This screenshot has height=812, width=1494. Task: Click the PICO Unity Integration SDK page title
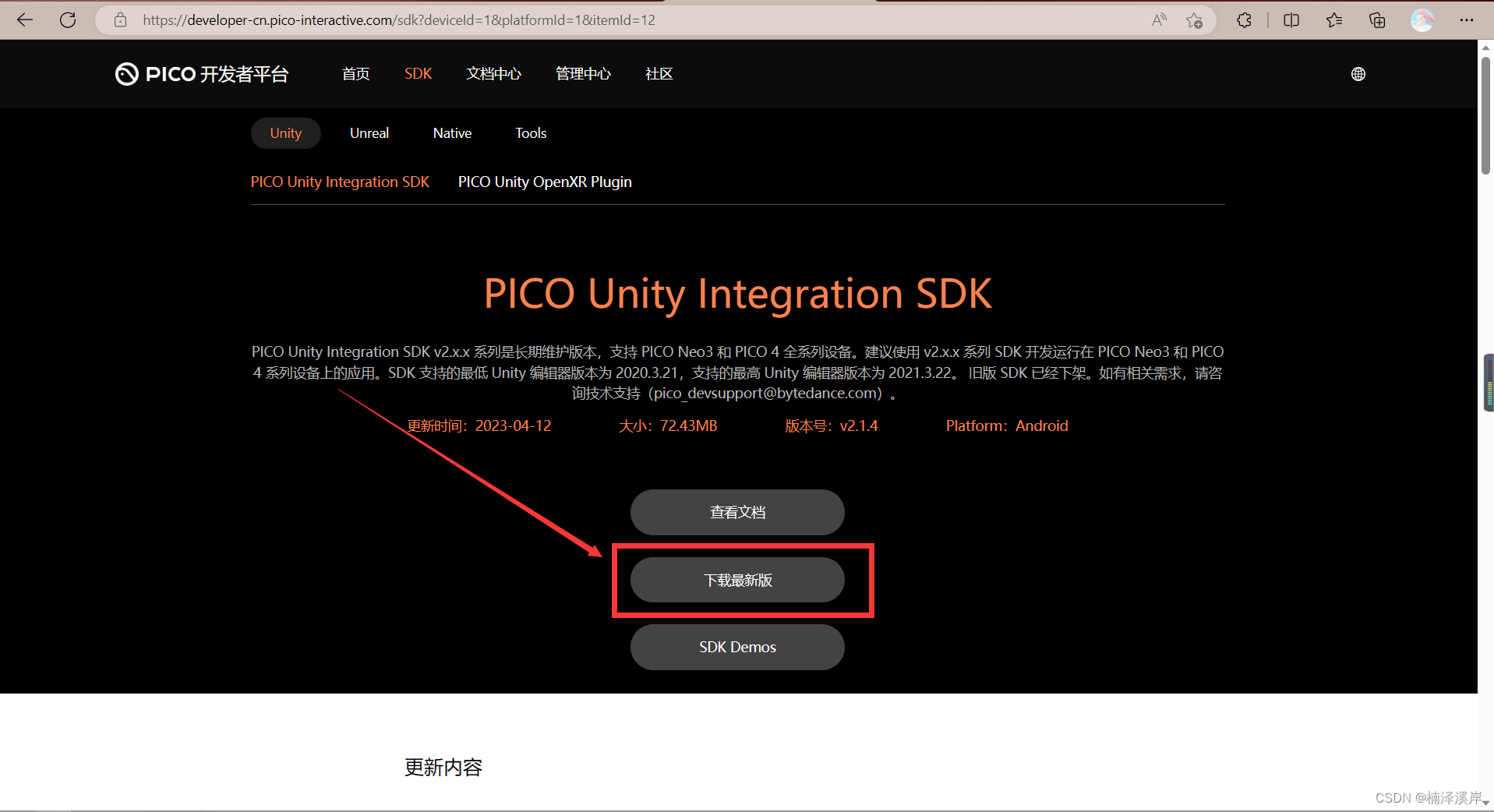click(x=737, y=294)
